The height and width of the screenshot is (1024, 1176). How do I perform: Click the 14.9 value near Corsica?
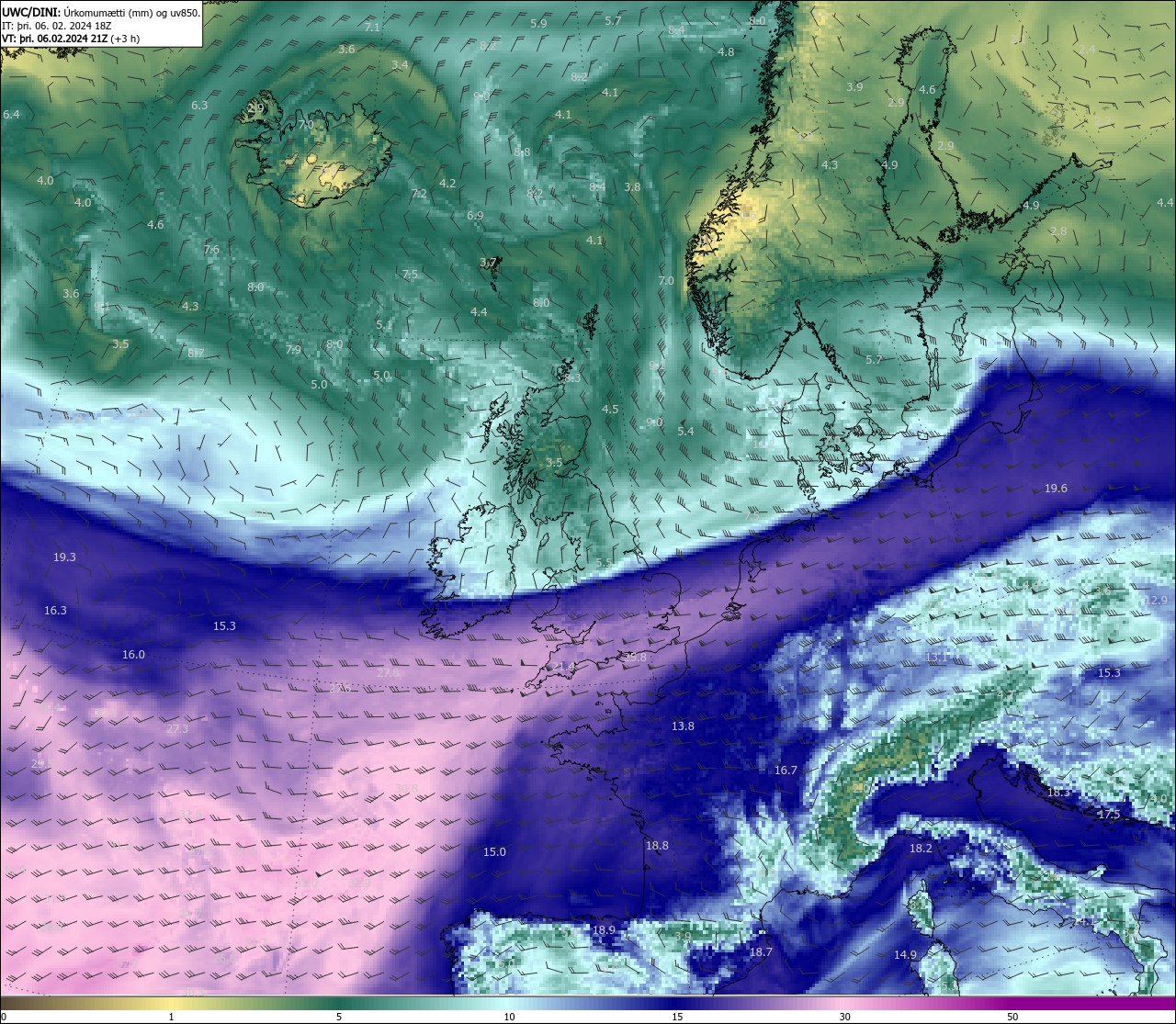pyautogui.click(x=905, y=955)
